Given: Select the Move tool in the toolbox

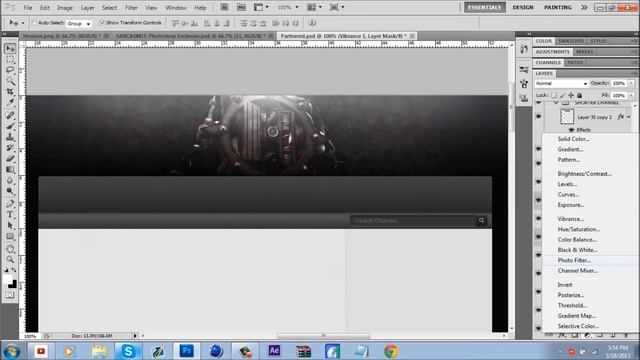Looking at the screenshot, I should tap(10, 49).
